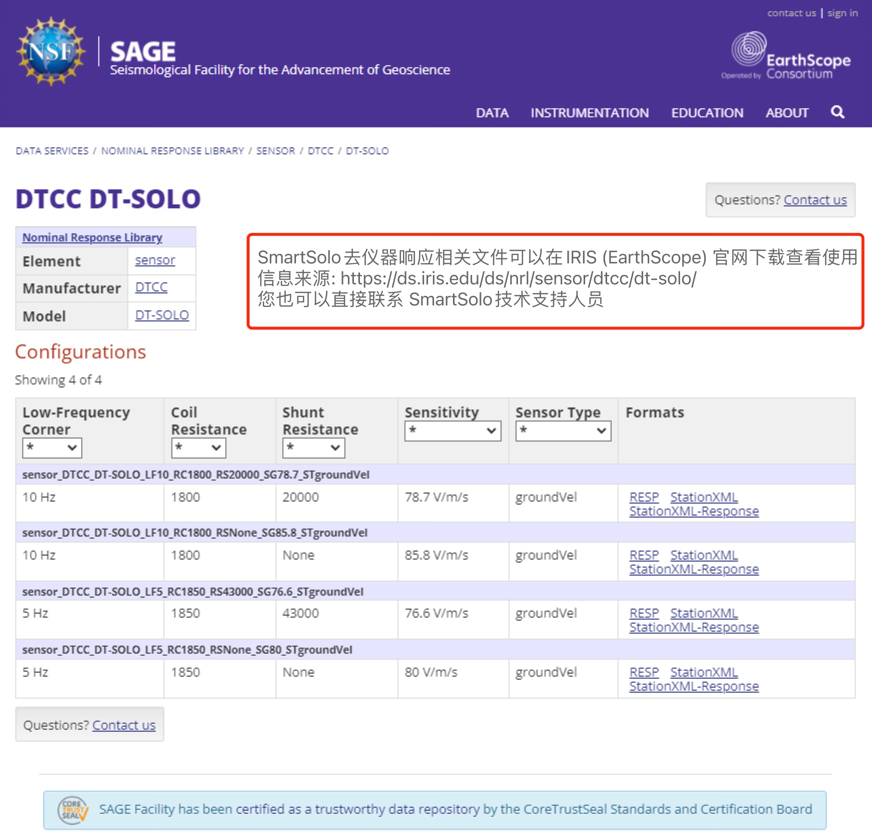
Task: Select row title sensor_DTCC_DT-SOLO_LF10_RC1800_RSNone_SG85.8_STgroundVel
Action: click(x=195, y=533)
